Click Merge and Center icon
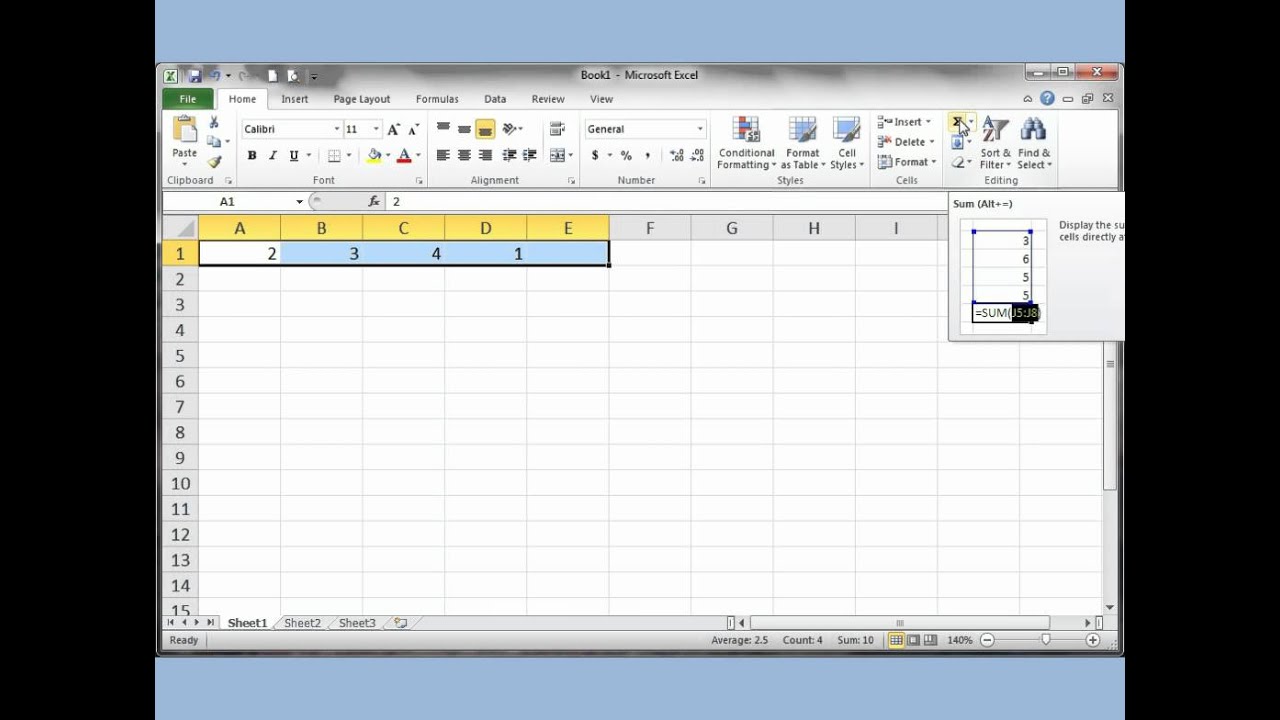This screenshot has width=1280, height=720. click(x=556, y=155)
